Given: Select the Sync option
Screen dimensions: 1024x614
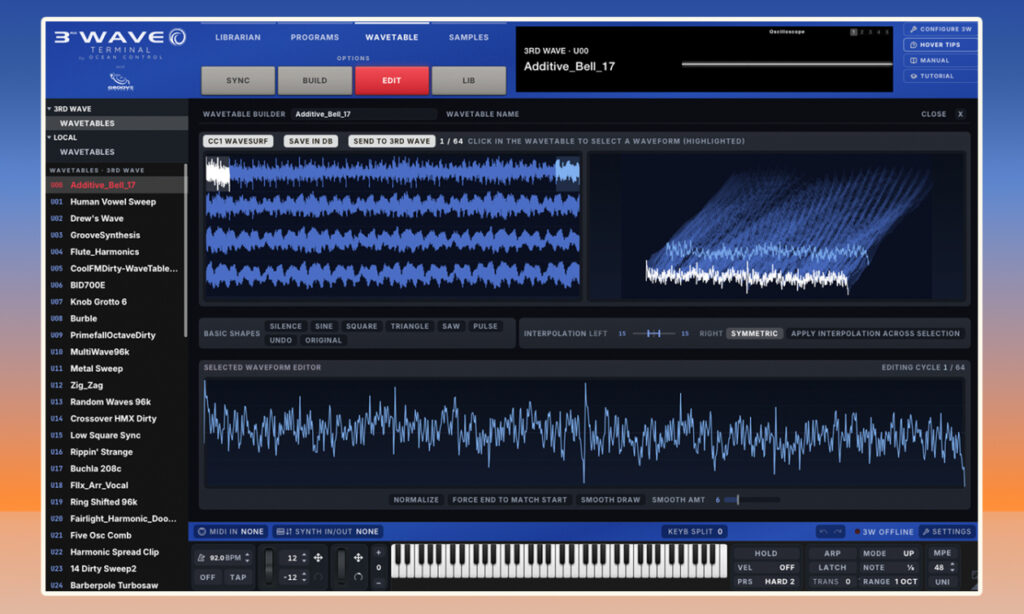Looking at the screenshot, I should [x=238, y=80].
